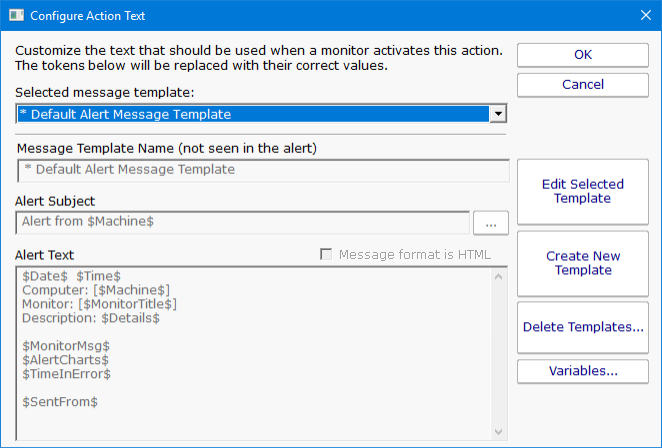Image resolution: width=662 pixels, height=448 pixels.
Task: Expand the message template dropdown arrow
Action: point(497,114)
